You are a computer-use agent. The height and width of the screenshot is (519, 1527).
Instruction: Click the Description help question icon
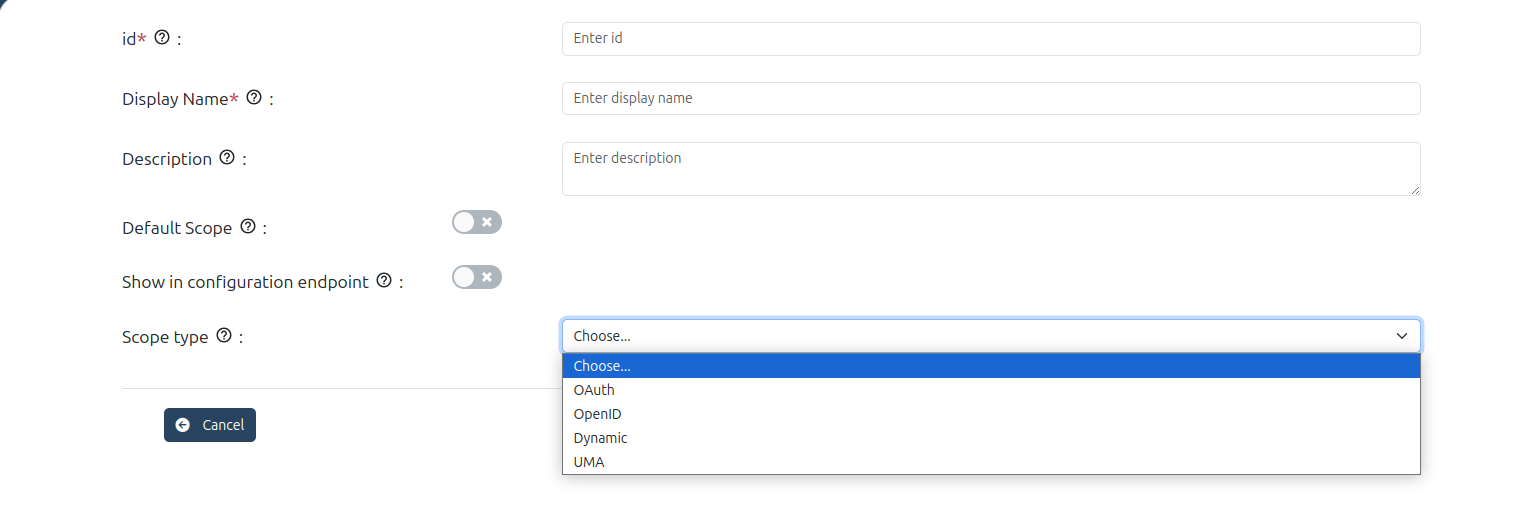tap(227, 158)
